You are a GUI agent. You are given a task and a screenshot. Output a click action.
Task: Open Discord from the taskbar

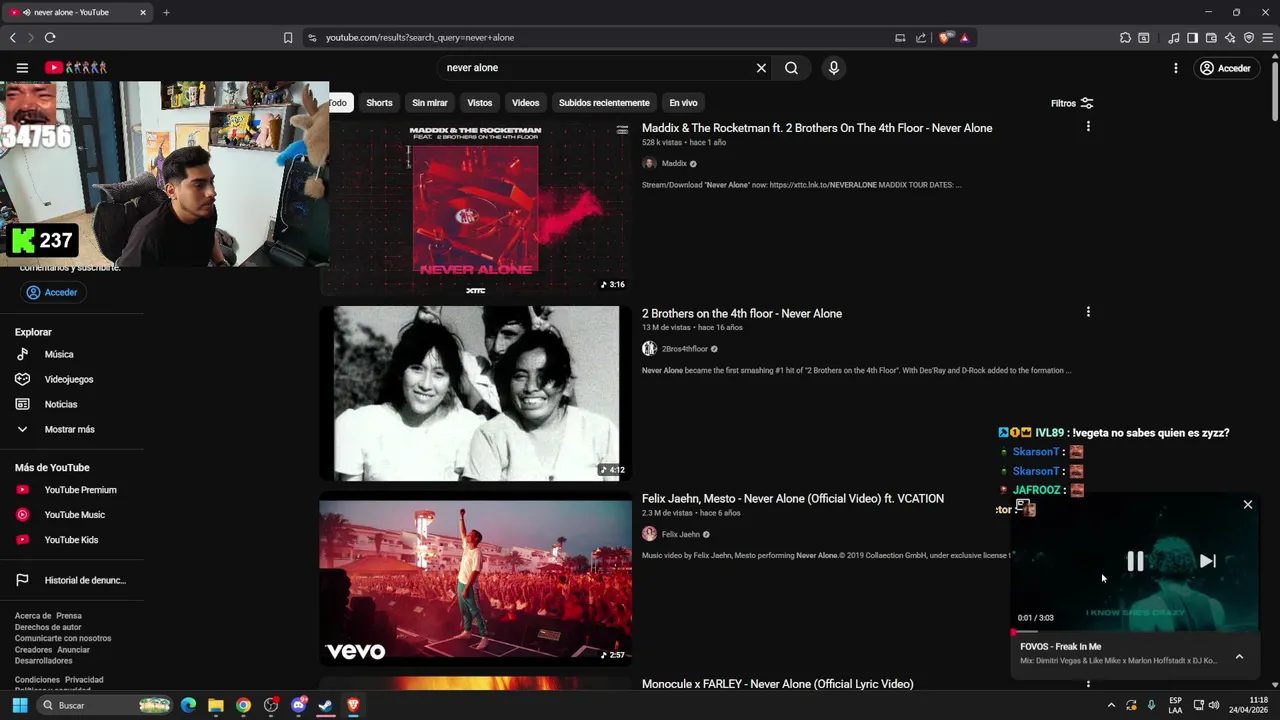(298, 705)
